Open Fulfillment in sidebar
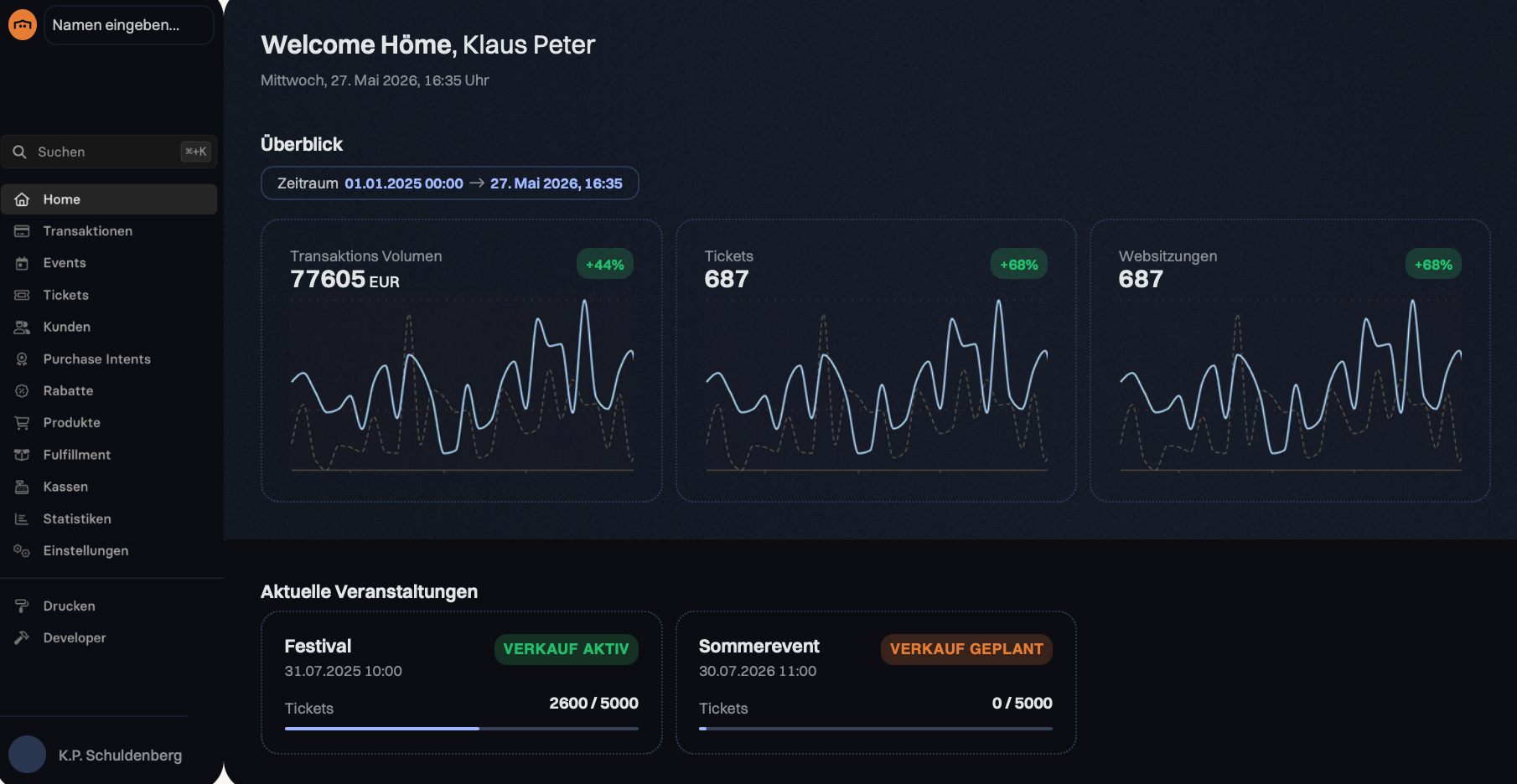The height and width of the screenshot is (784, 1517). (x=109, y=455)
